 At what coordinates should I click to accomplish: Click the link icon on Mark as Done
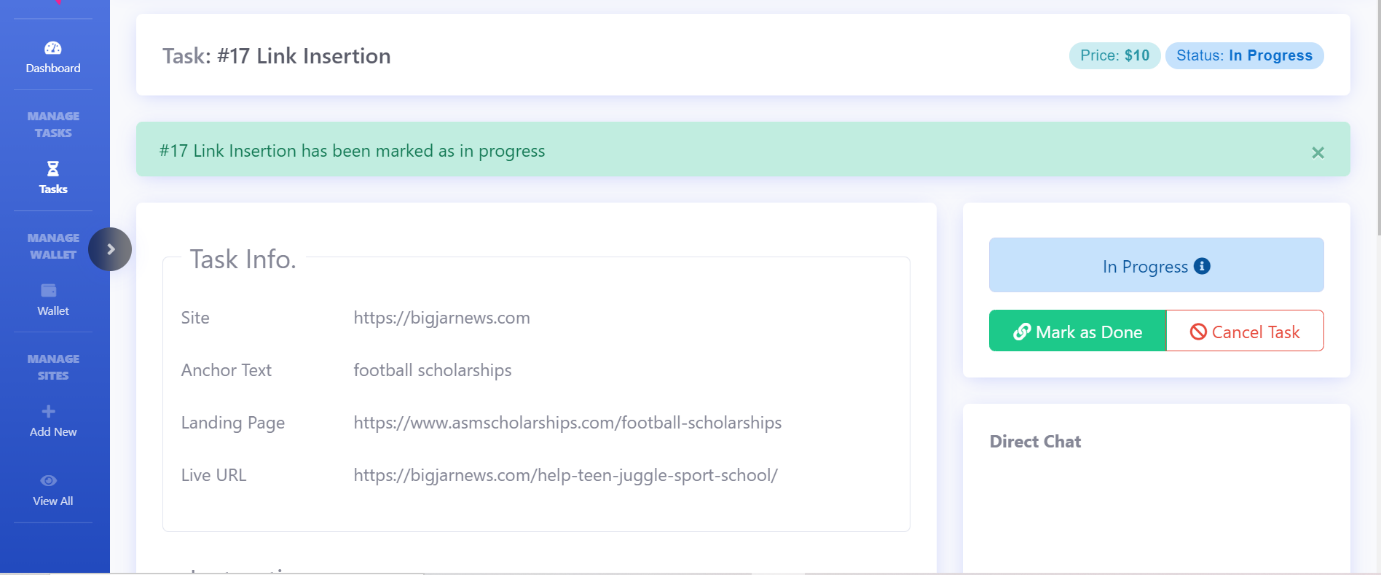1022,332
